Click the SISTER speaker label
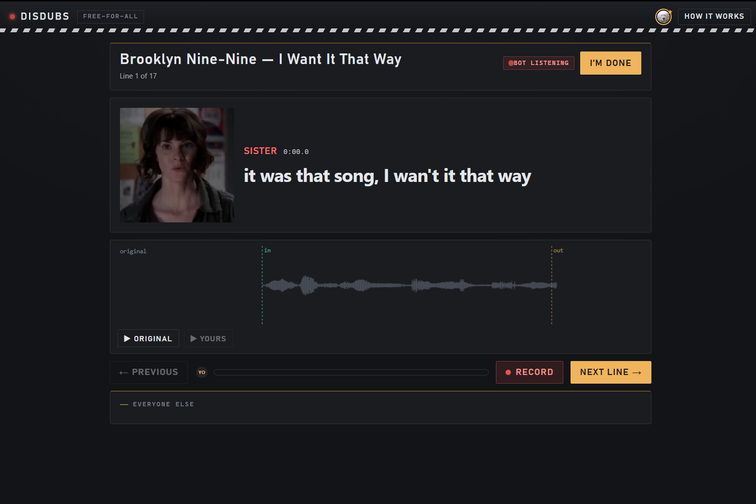This screenshot has width=756, height=504. coord(260,151)
